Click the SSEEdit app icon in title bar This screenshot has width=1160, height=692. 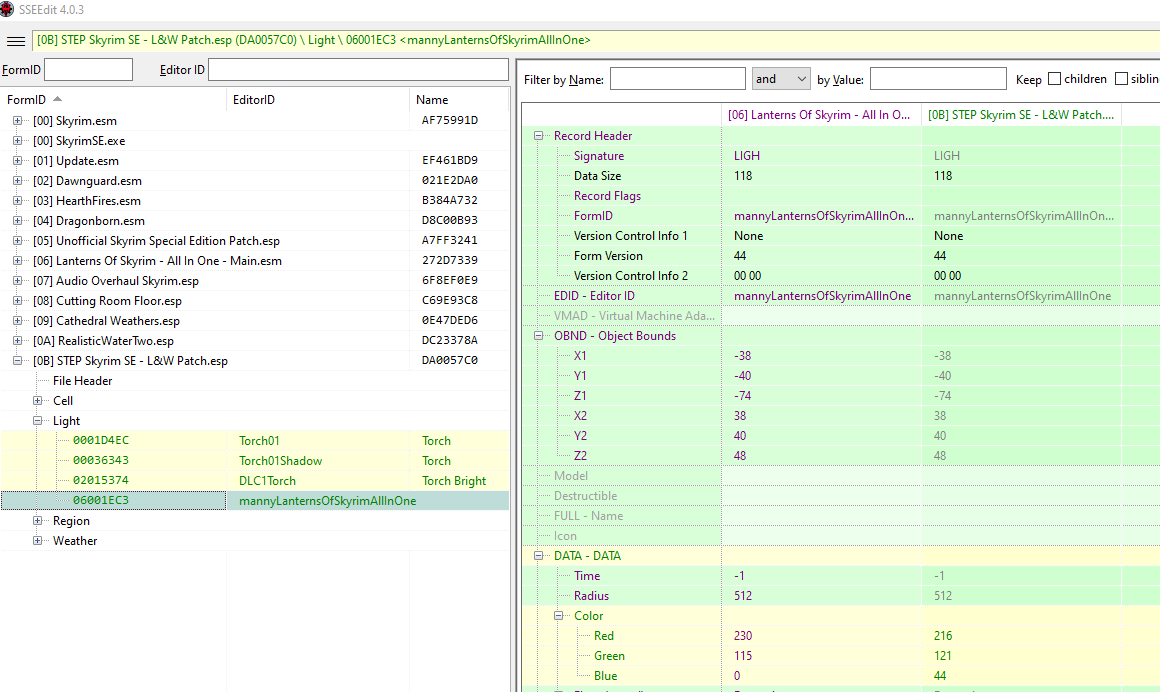(7, 10)
